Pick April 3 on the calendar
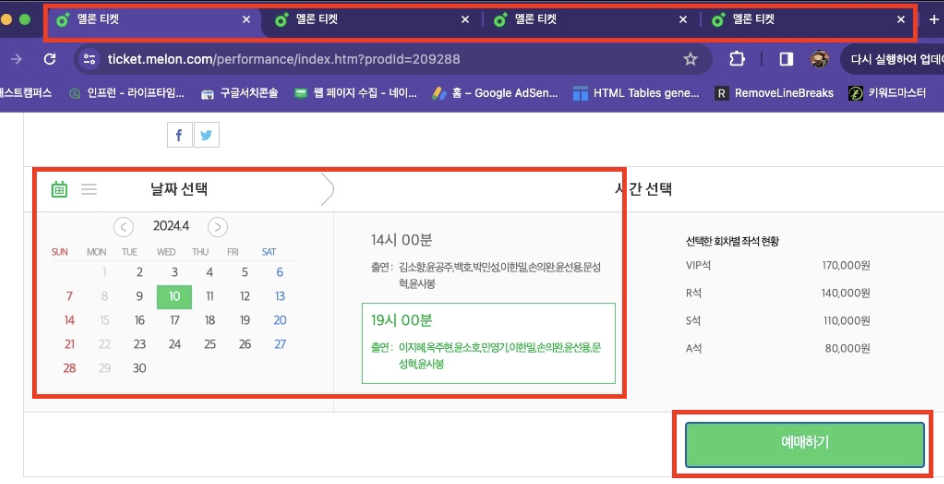 coord(175,272)
